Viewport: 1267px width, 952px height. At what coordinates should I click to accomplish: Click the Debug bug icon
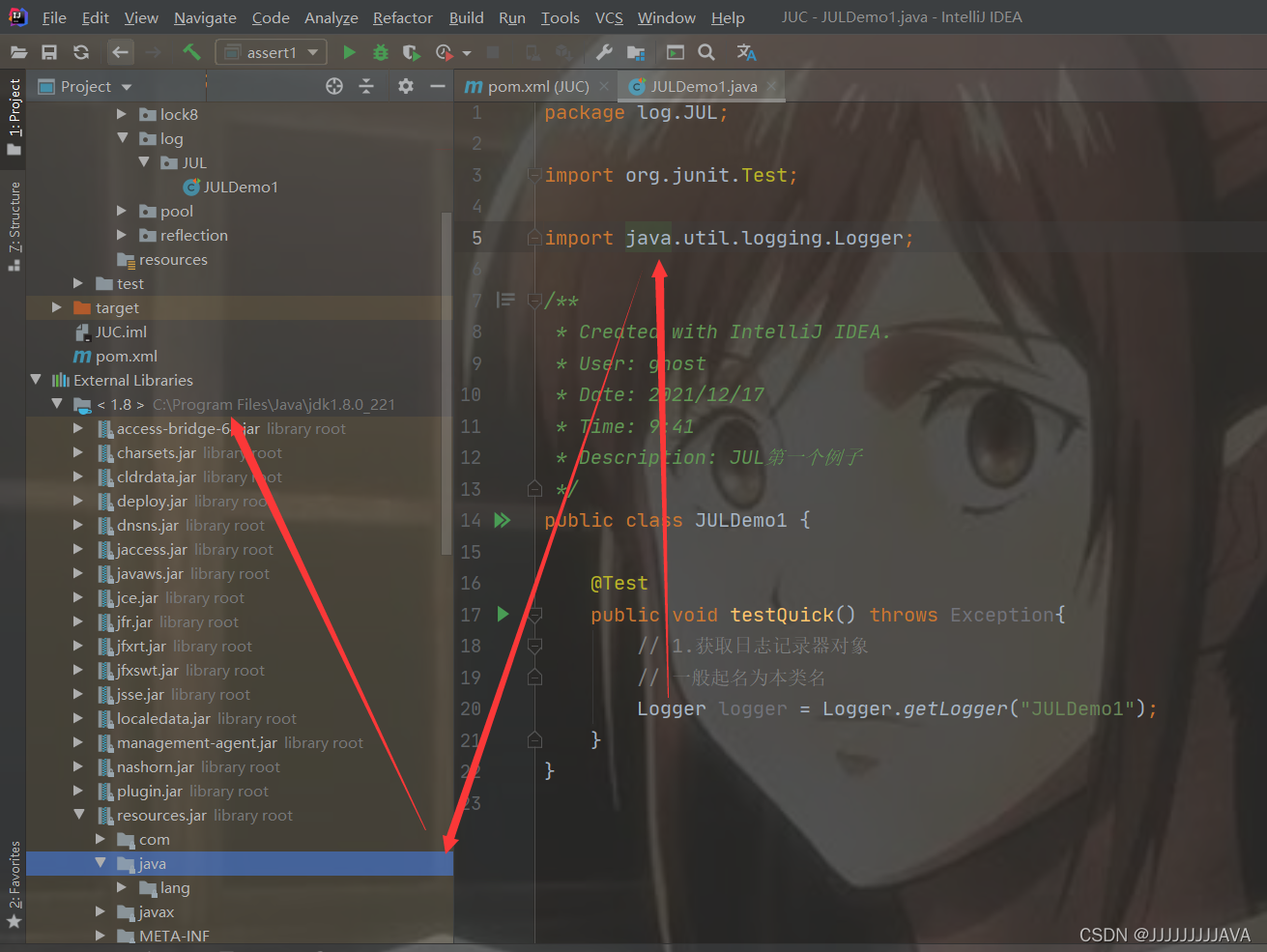coord(381,52)
